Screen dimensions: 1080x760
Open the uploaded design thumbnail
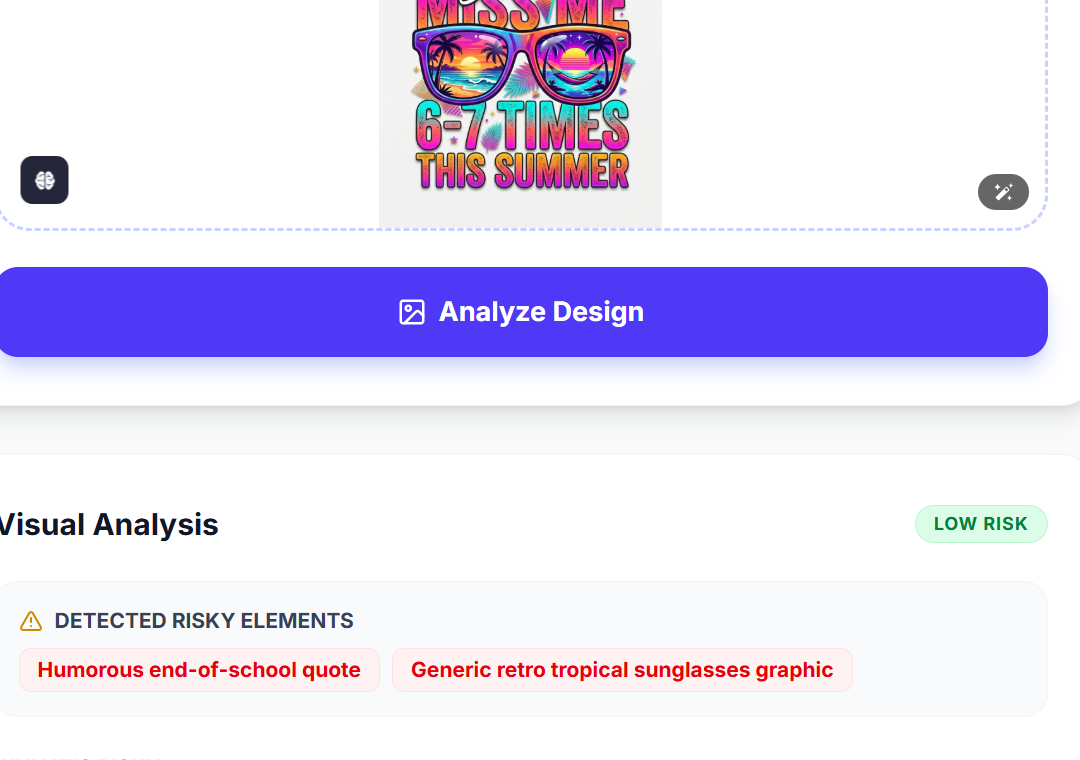coord(520,114)
